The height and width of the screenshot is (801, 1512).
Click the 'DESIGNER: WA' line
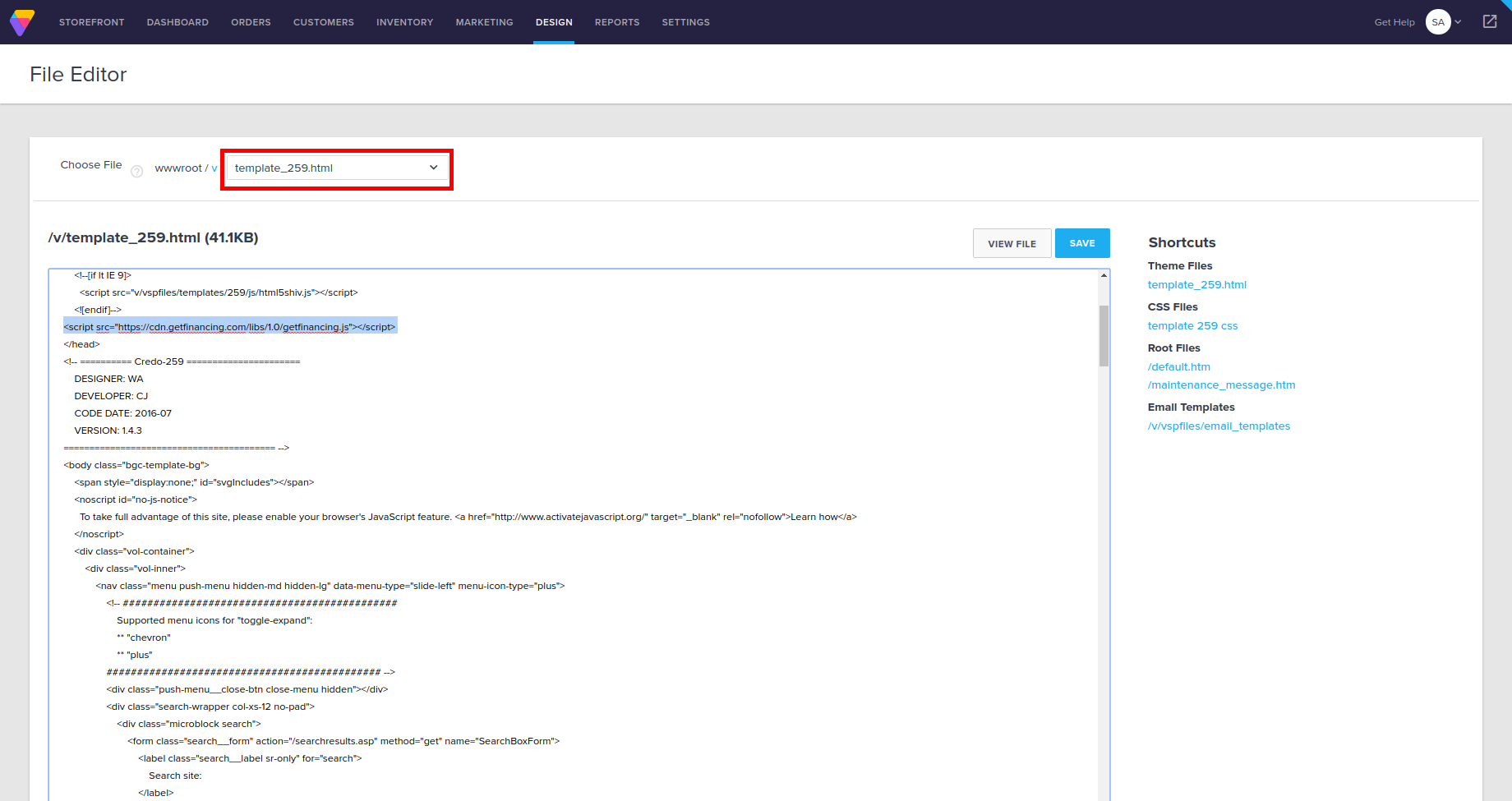pos(108,379)
